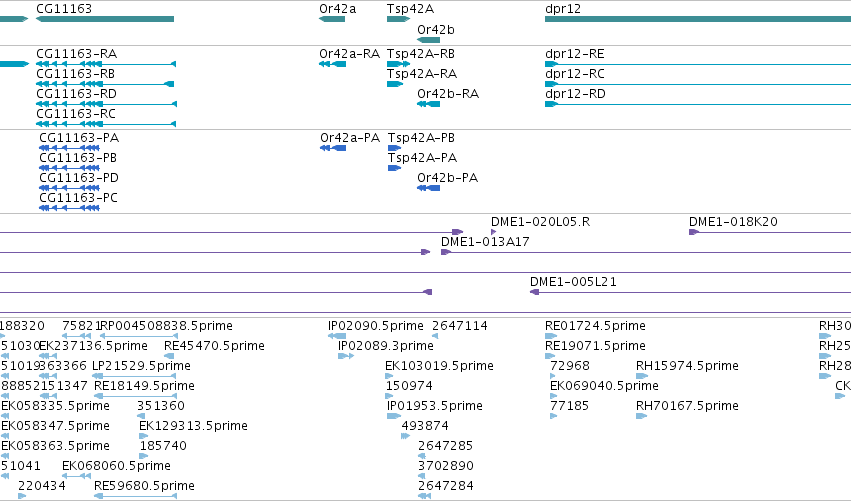The image size is (851, 501).
Task: Click EST RE45470.5prime
Action: (x=214, y=346)
